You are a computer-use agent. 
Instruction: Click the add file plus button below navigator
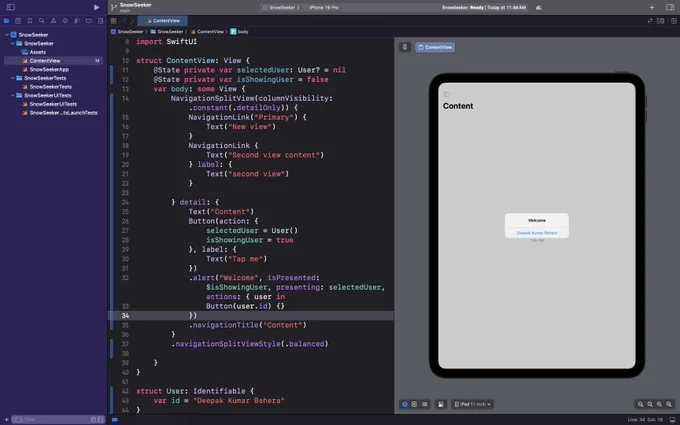(x=6, y=419)
